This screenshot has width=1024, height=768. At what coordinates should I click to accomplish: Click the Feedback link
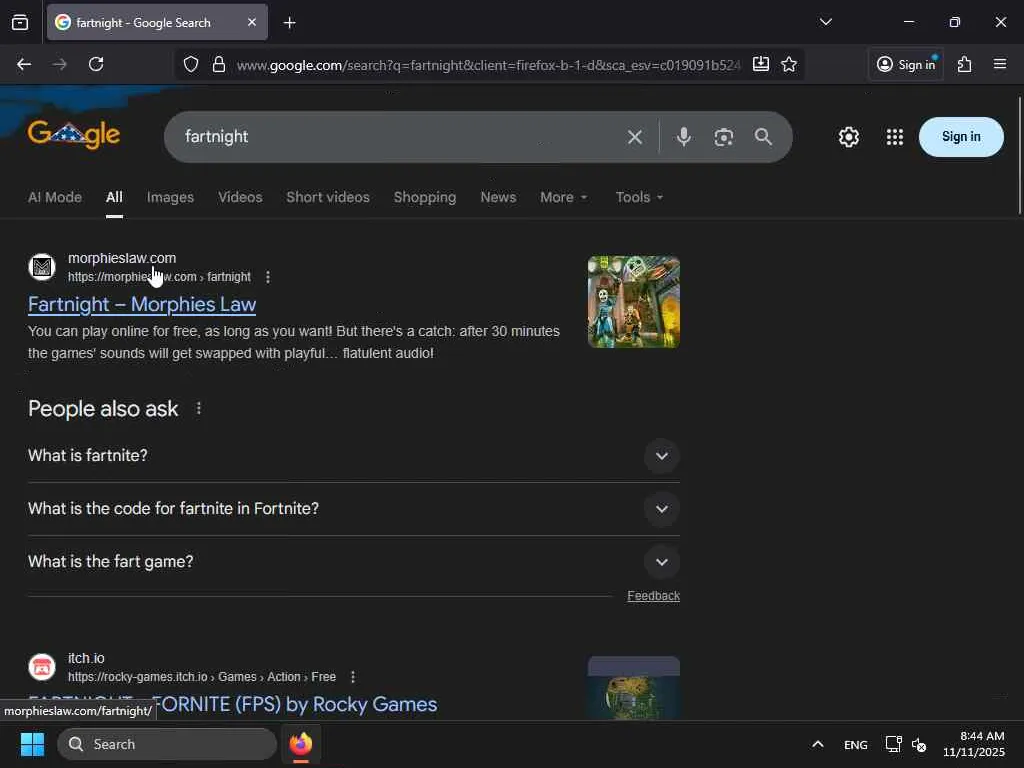654,596
